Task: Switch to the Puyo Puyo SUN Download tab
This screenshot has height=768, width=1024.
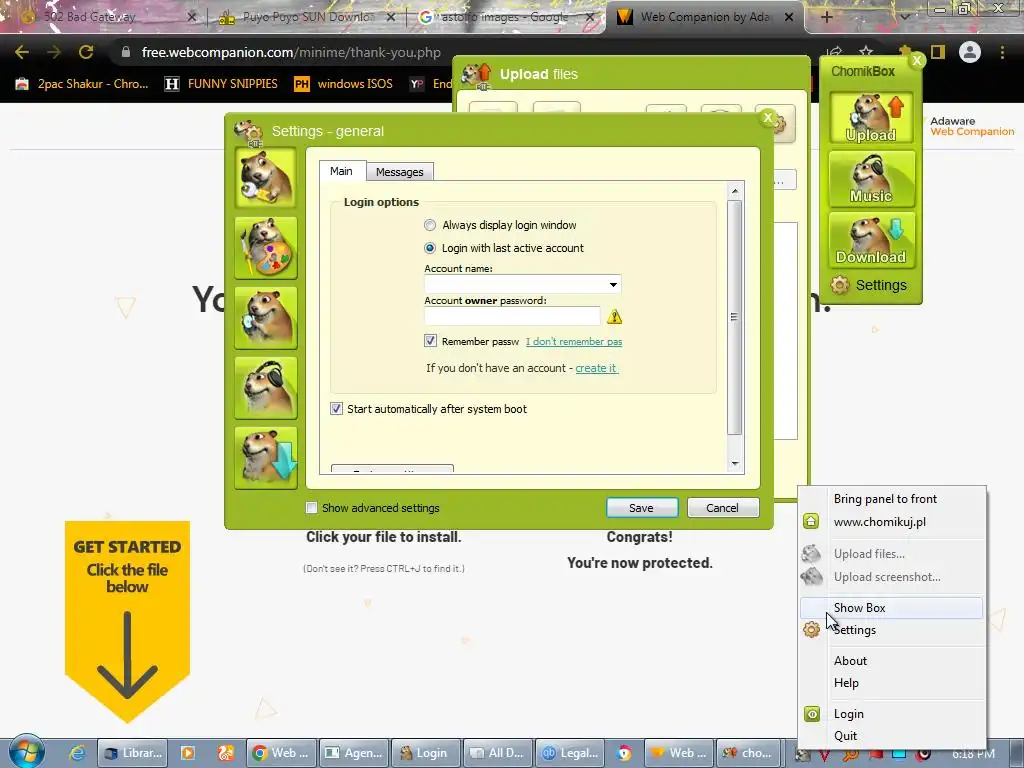Action: point(308,17)
